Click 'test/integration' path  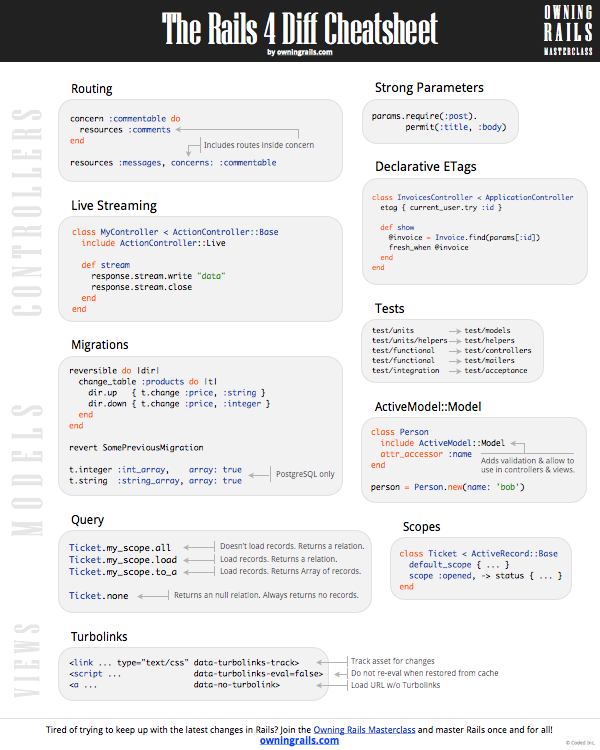coord(406,371)
